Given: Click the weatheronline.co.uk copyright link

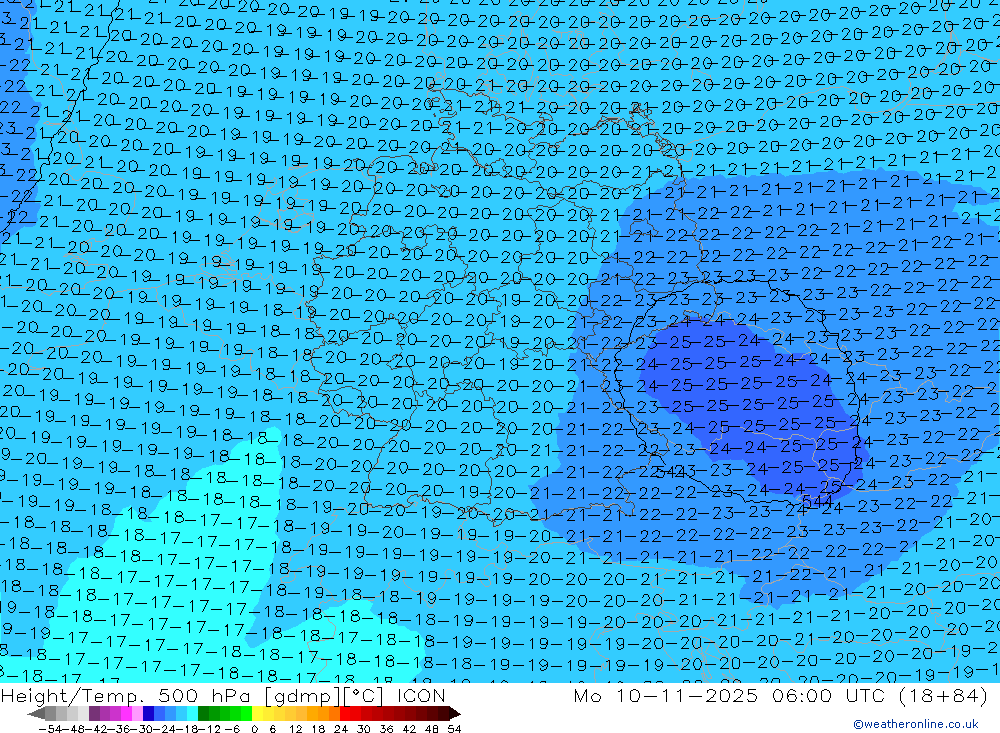Looking at the screenshot, I should [x=915, y=724].
